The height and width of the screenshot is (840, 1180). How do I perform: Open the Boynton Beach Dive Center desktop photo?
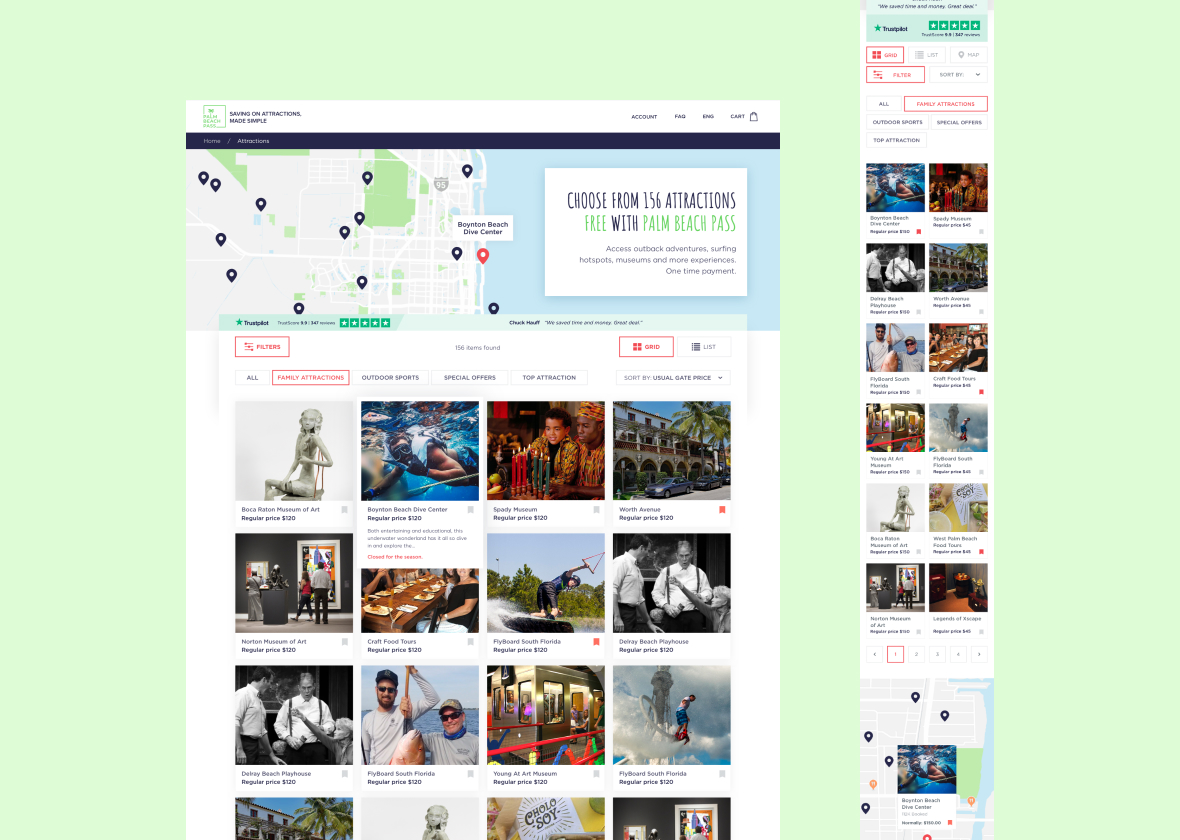coord(420,451)
